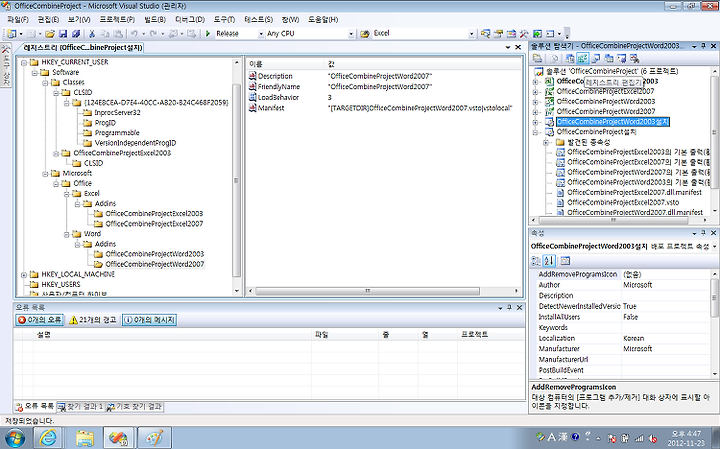This screenshot has height=449, width=720.
Task: Click the Start Debugging green arrow
Action: pyautogui.click(x=208, y=34)
